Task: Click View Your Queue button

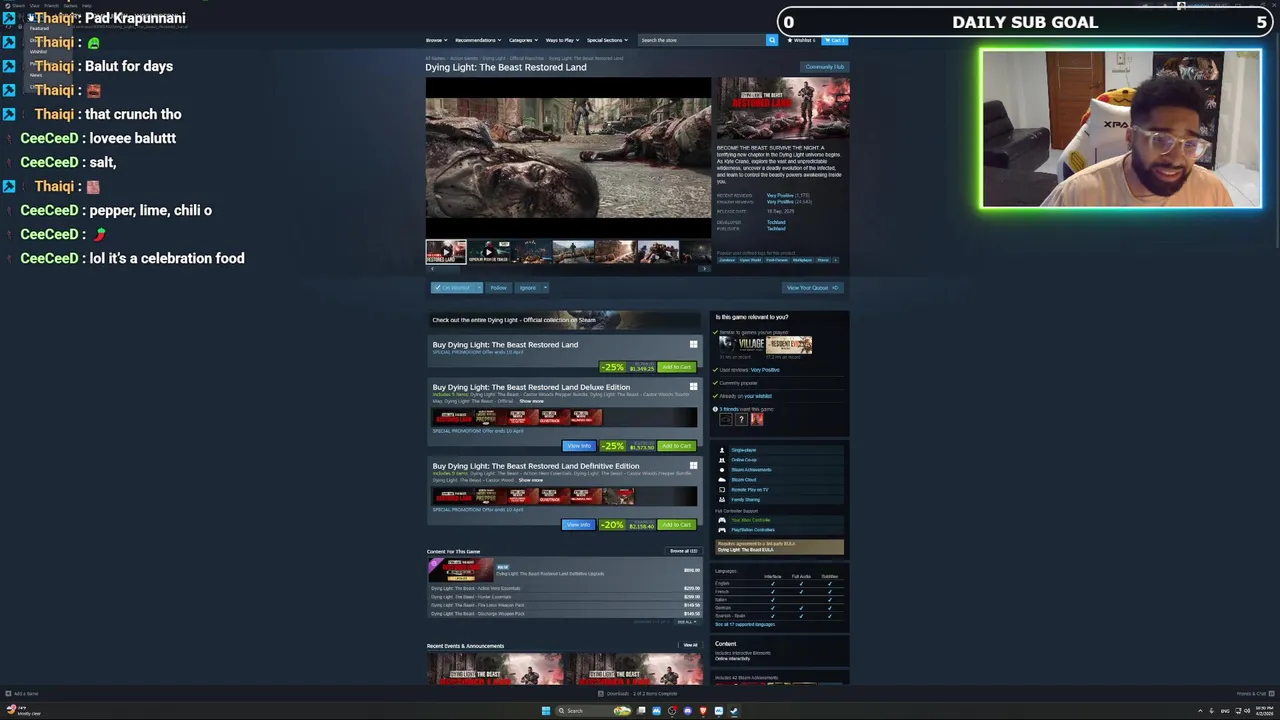Action: pos(813,288)
